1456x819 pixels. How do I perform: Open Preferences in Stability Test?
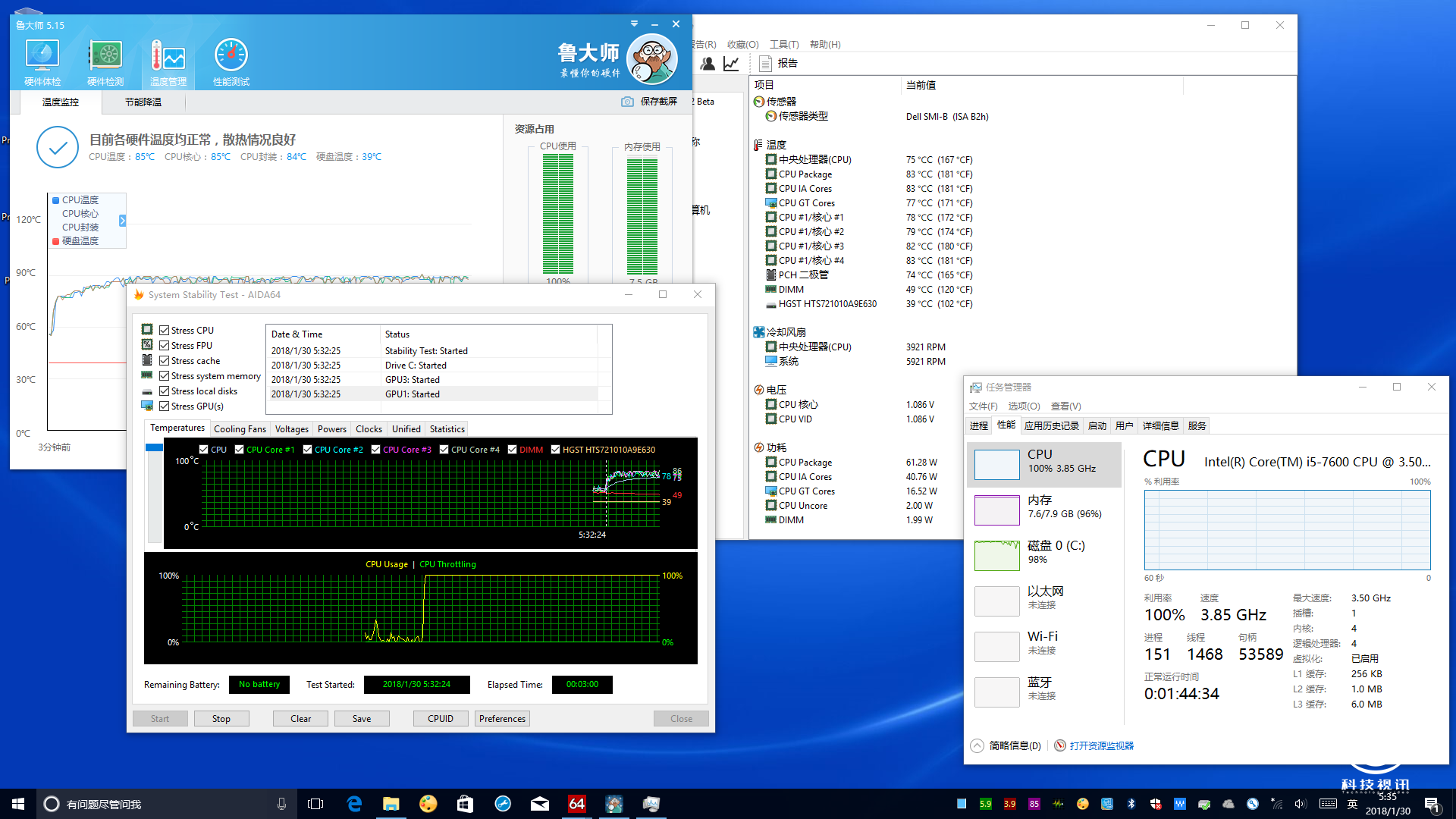502,718
